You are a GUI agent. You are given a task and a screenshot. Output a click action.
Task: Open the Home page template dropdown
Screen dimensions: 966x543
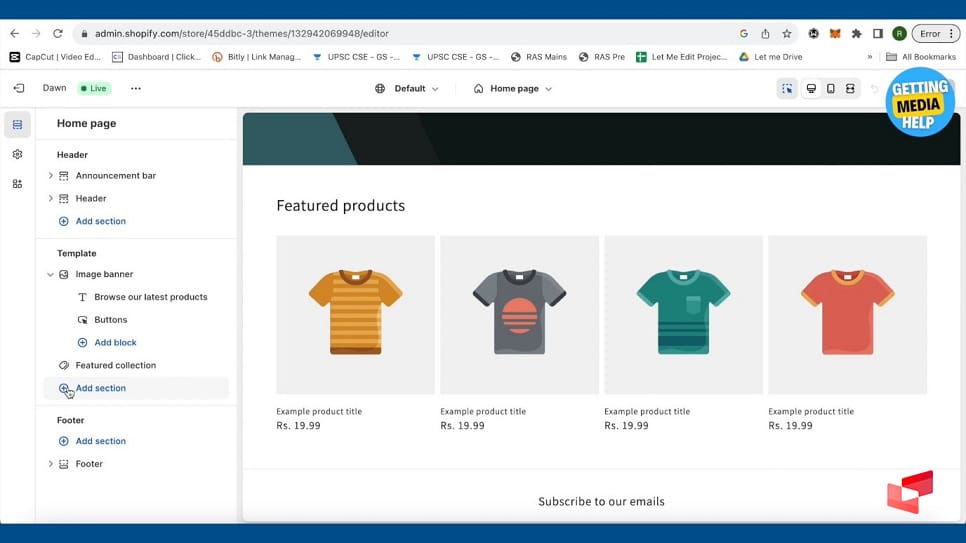pyautogui.click(x=513, y=89)
